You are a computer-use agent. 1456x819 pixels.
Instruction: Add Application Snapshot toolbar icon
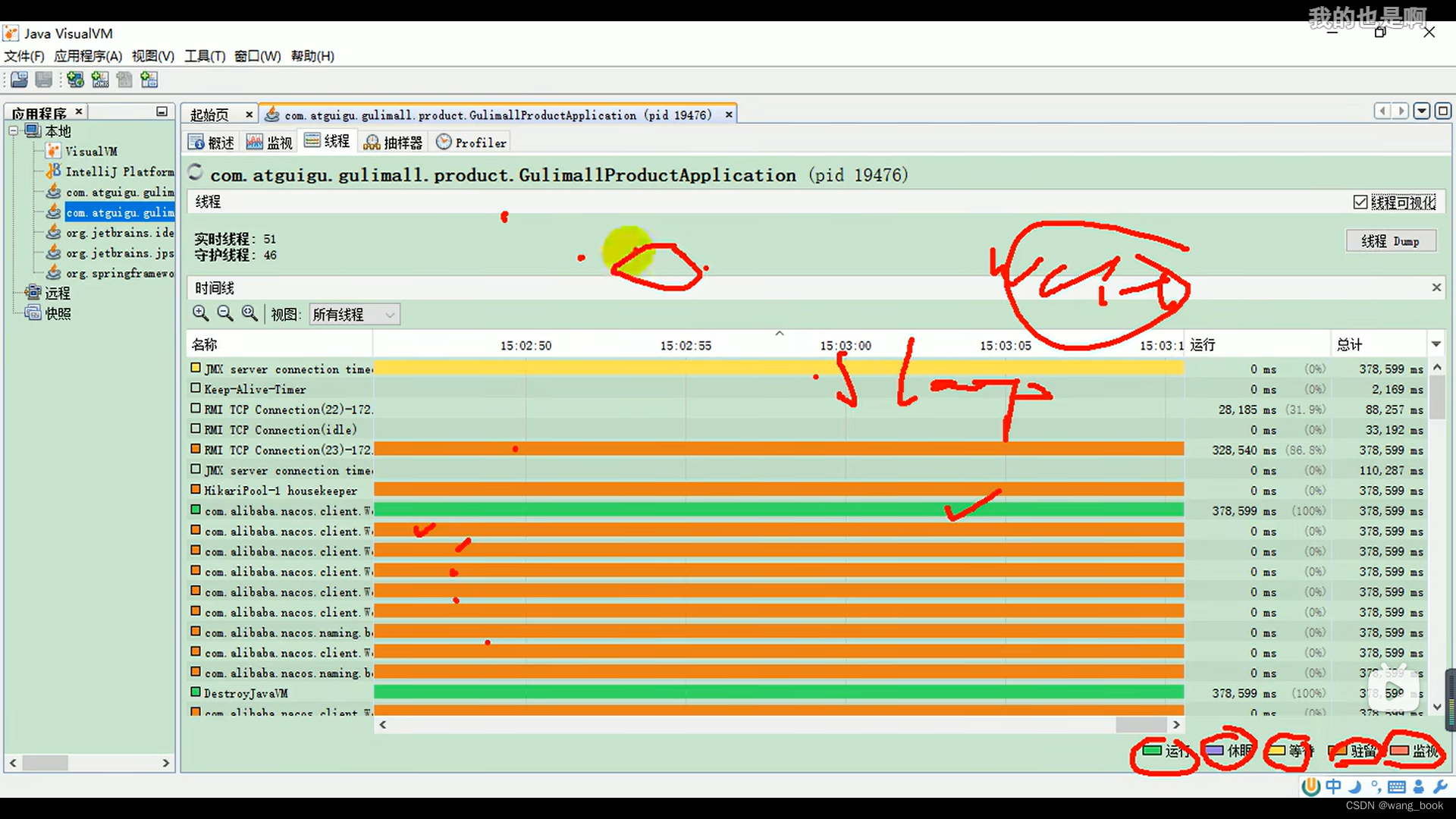149,80
